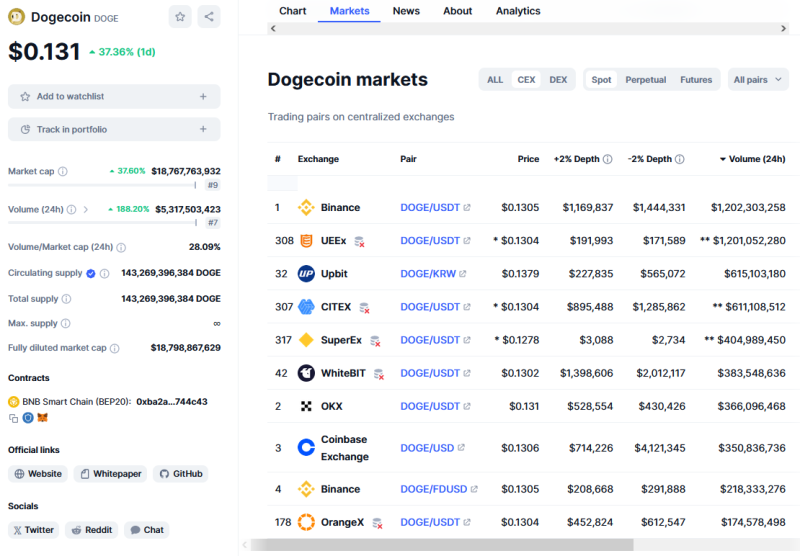Expand Volume (24h) details chevron in sidebar
Image resolution: width=800 pixels, height=556 pixels.
click(86, 210)
